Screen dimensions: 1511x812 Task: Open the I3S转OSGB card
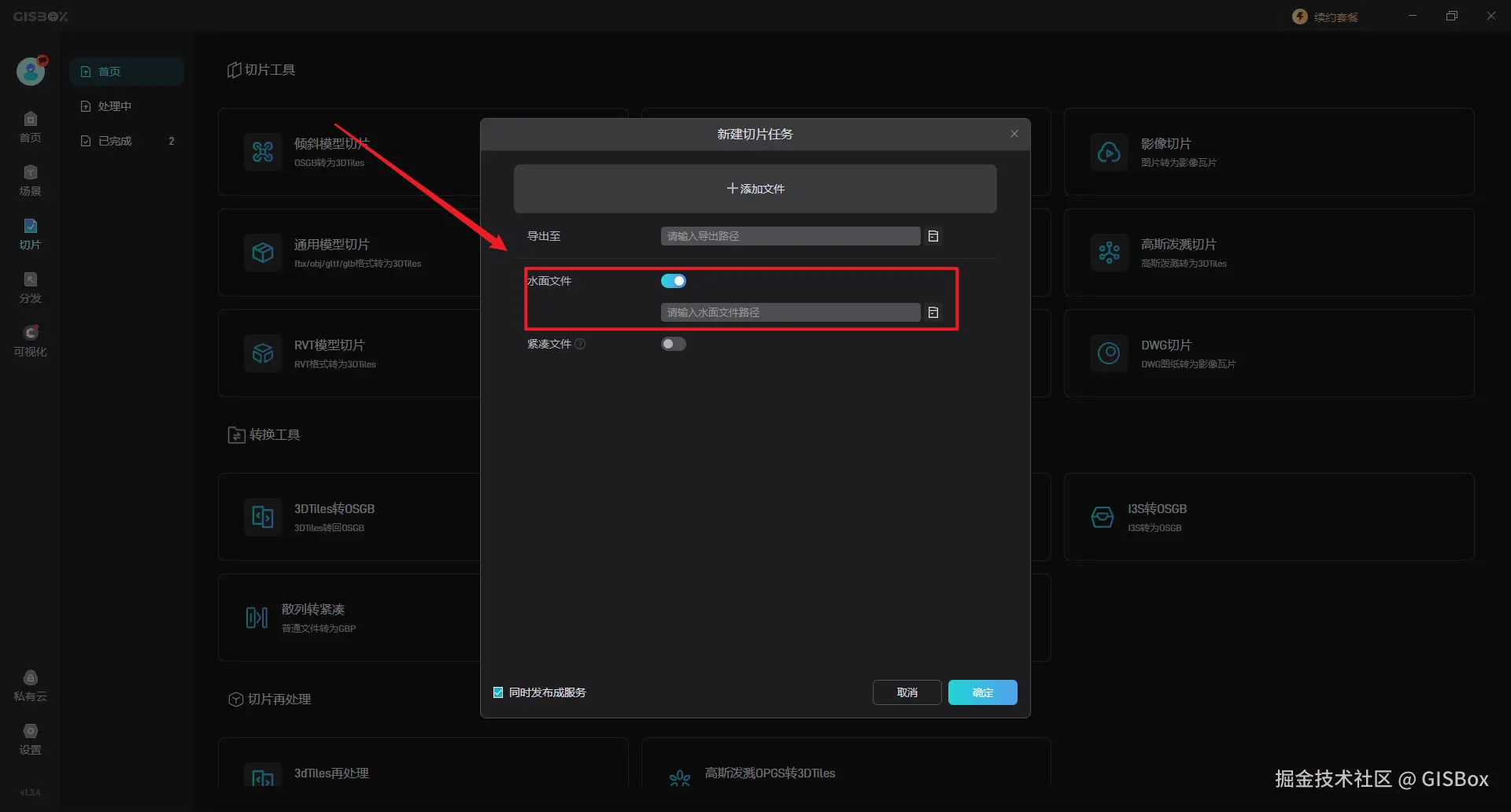click(x=1269, y=517)
